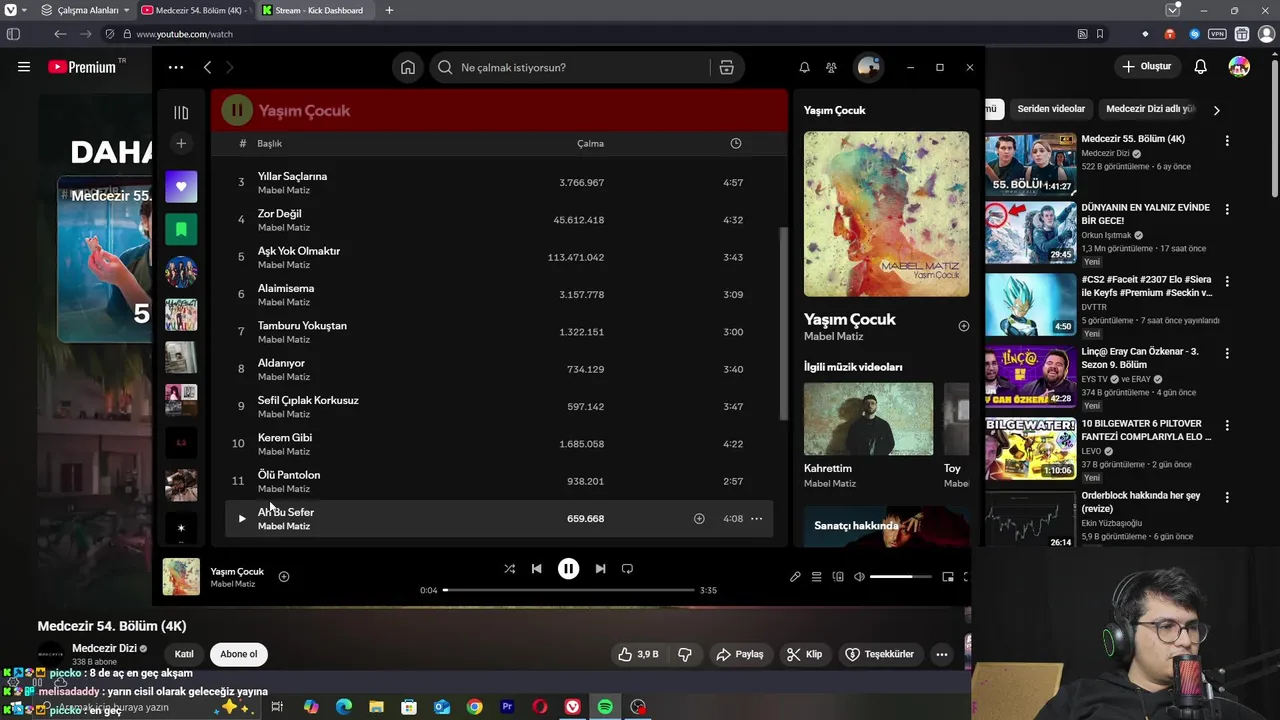Open options for DÜNYANIN EN YALNIZ EVİNDE video

click(1227, 210)
